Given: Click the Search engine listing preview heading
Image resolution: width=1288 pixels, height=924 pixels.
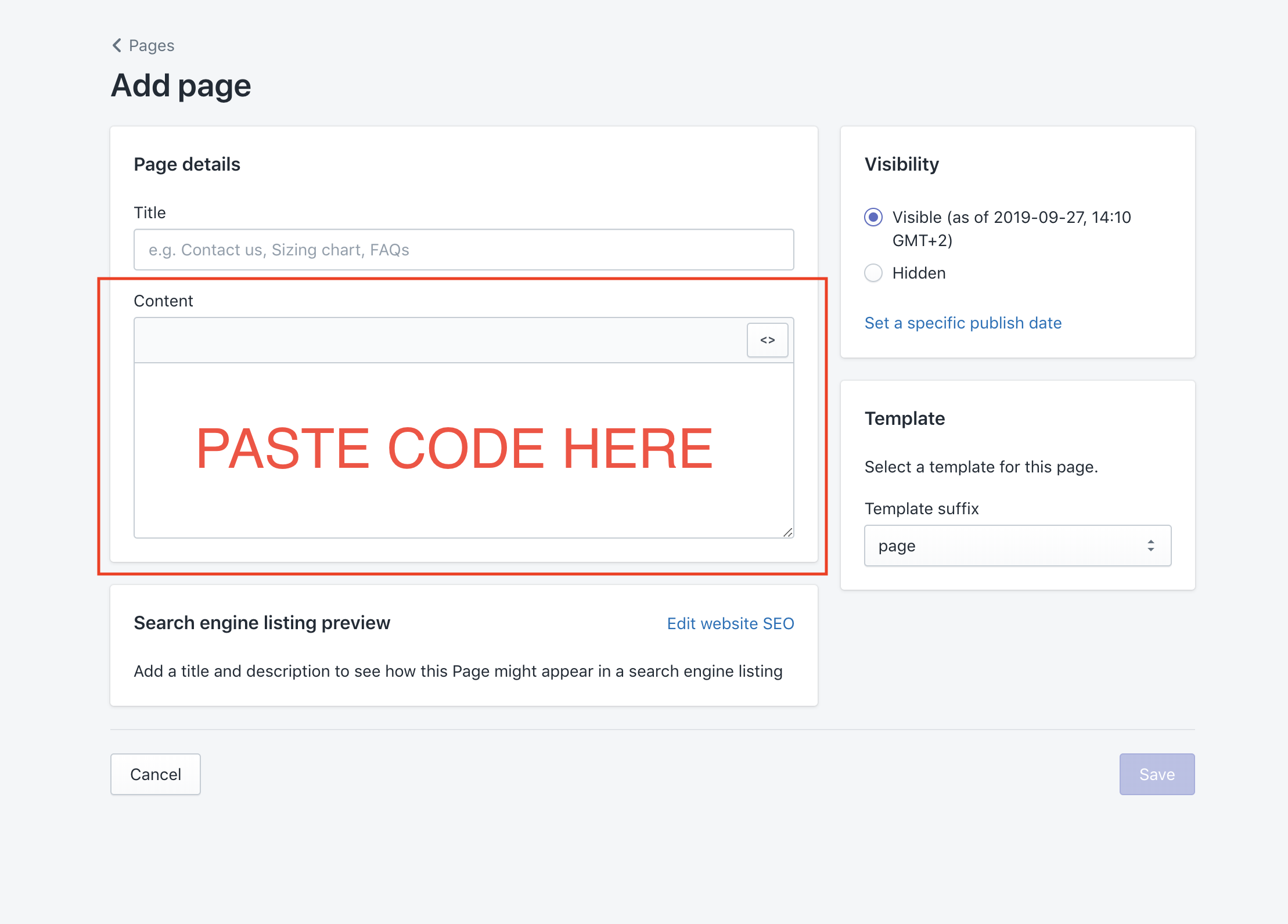Looking at the screenshot, I should (262, 623).
